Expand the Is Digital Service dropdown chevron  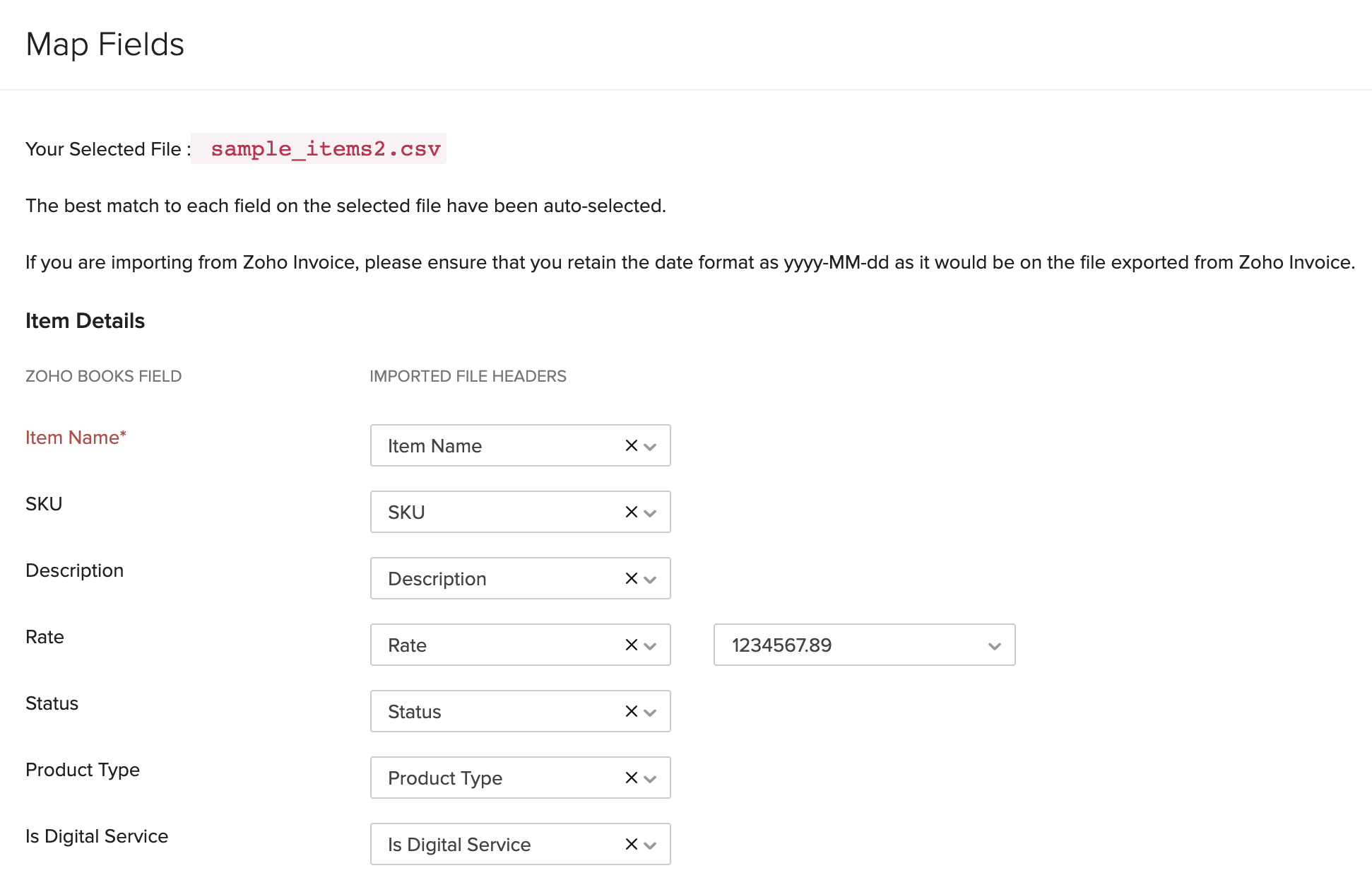click(x=651, y=845)
